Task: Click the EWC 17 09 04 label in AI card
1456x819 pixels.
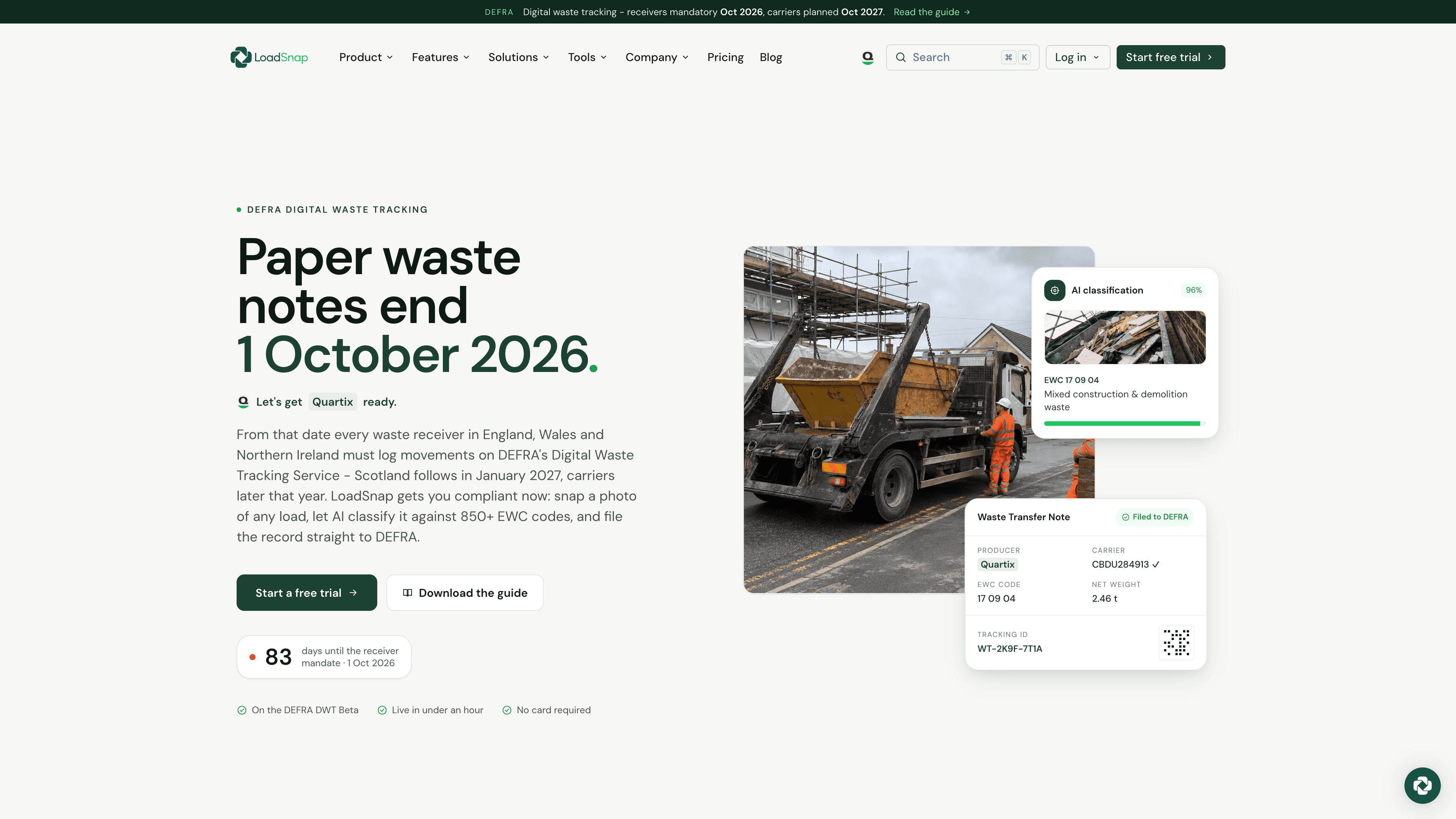Action: point(1071,380)
